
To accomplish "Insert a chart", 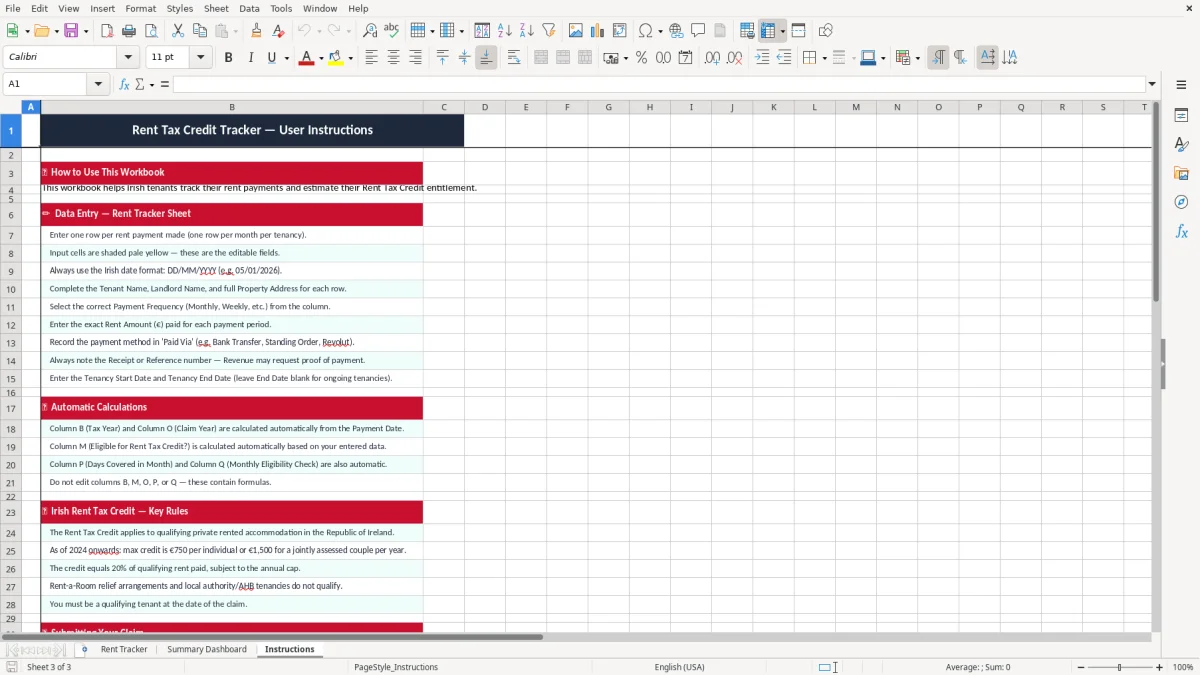I will click(598, 30).
